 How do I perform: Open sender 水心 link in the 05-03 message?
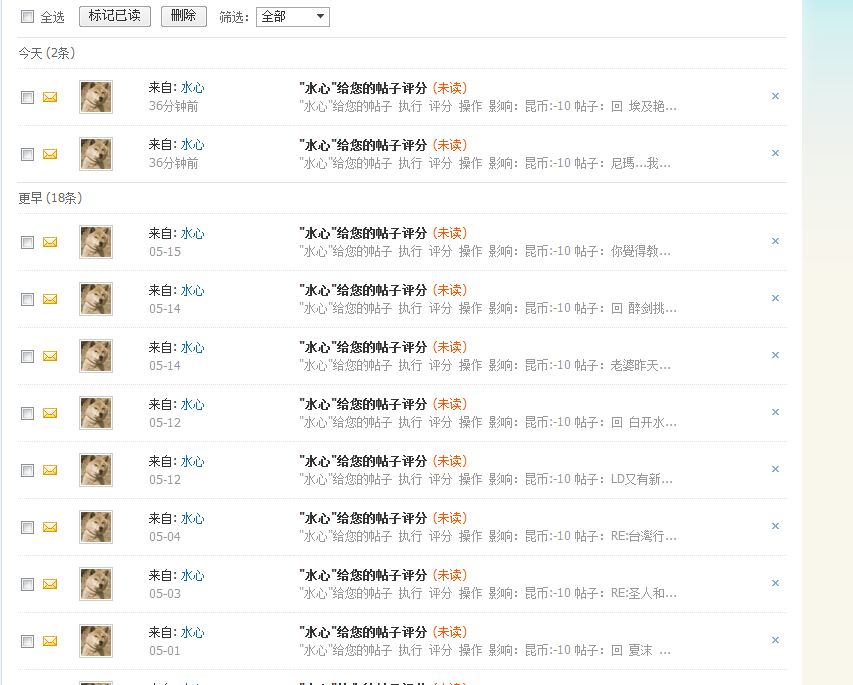(193, 576)
